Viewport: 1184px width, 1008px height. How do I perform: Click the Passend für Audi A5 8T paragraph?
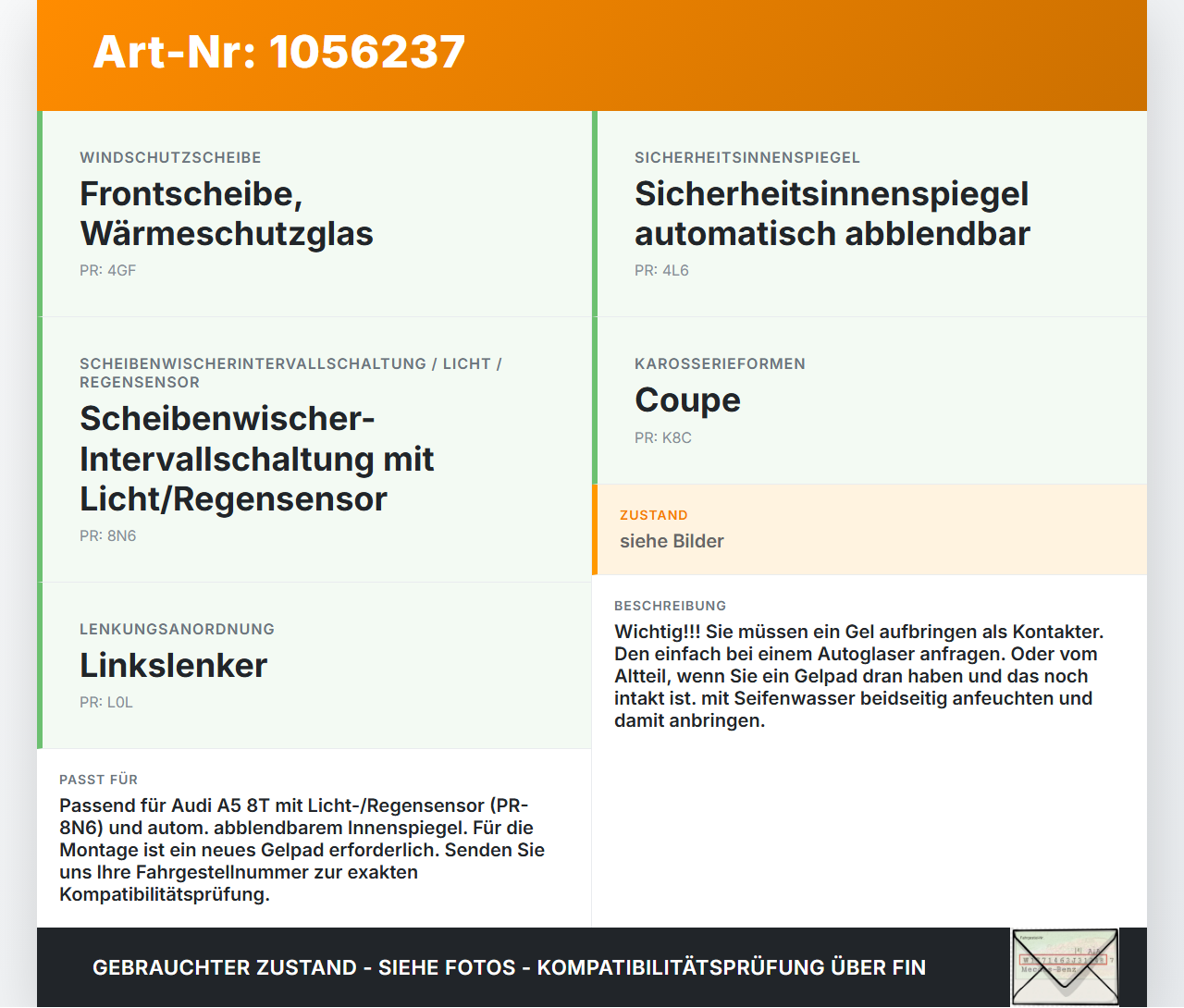click(302, 850)
